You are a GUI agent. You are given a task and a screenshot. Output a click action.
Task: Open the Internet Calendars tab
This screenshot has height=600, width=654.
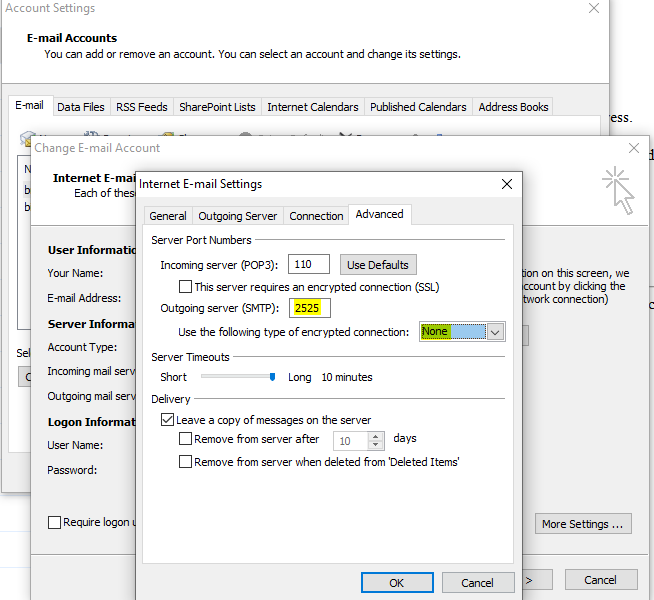pyautogui.click(x=312, y=107)
